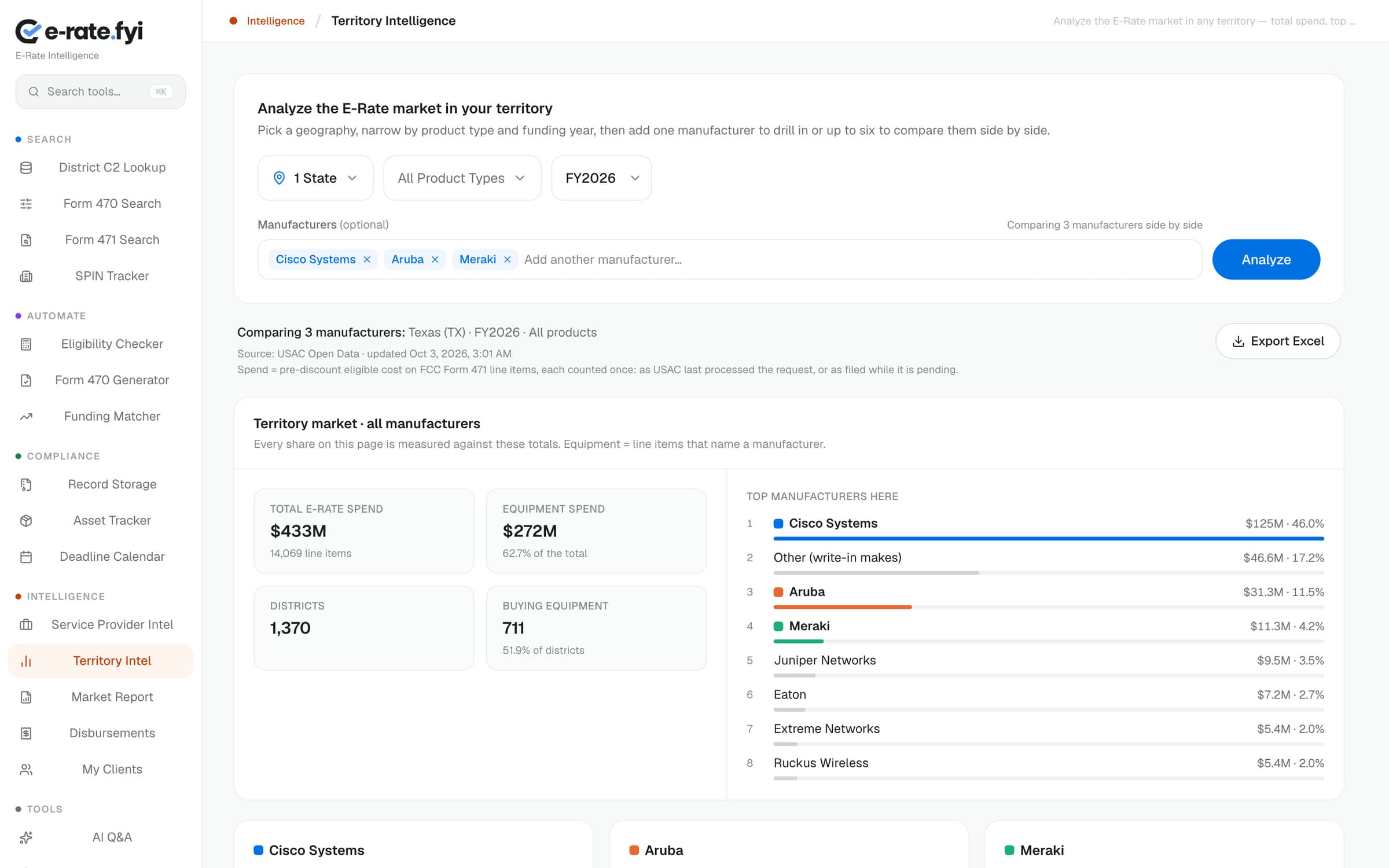
Task: Click the District C2 Lookup database icon
Action: [x=26, y=168]
